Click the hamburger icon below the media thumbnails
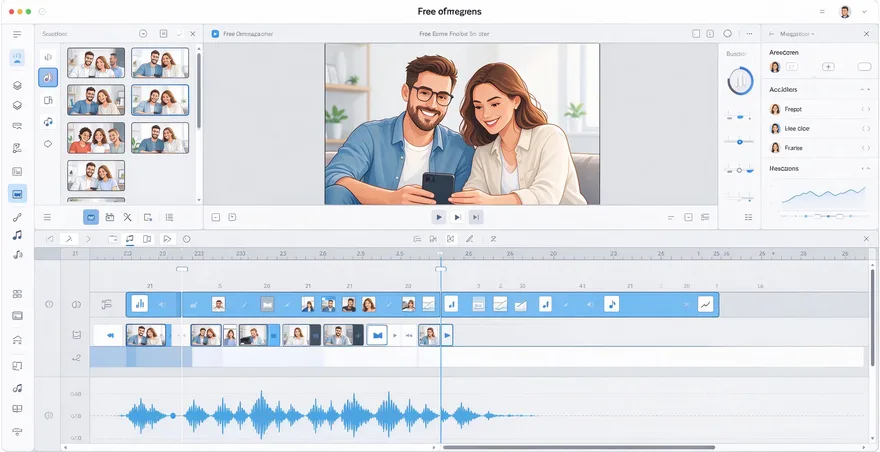 tap(47, 217)
